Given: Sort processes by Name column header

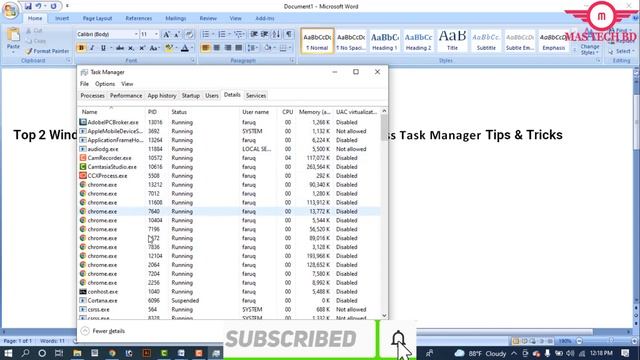Looking at the screenshot, I should (111, 112).
